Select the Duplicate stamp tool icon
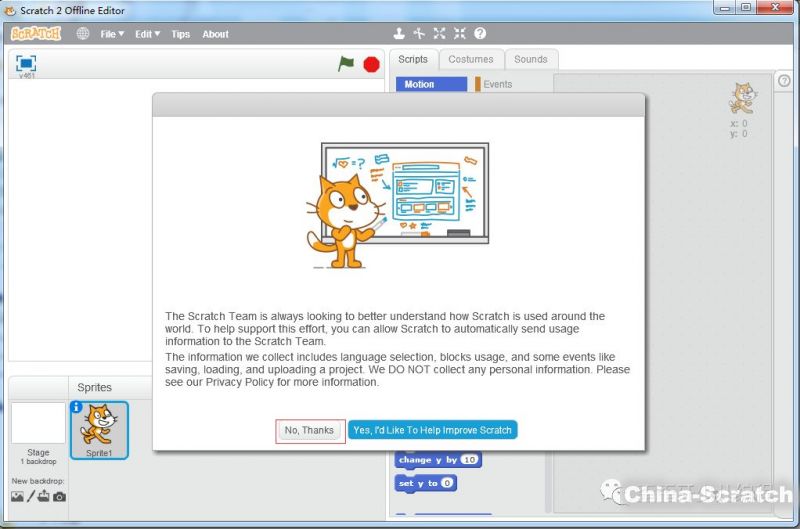This screenshot has width=800, height=529. click(x=400, y=34)
